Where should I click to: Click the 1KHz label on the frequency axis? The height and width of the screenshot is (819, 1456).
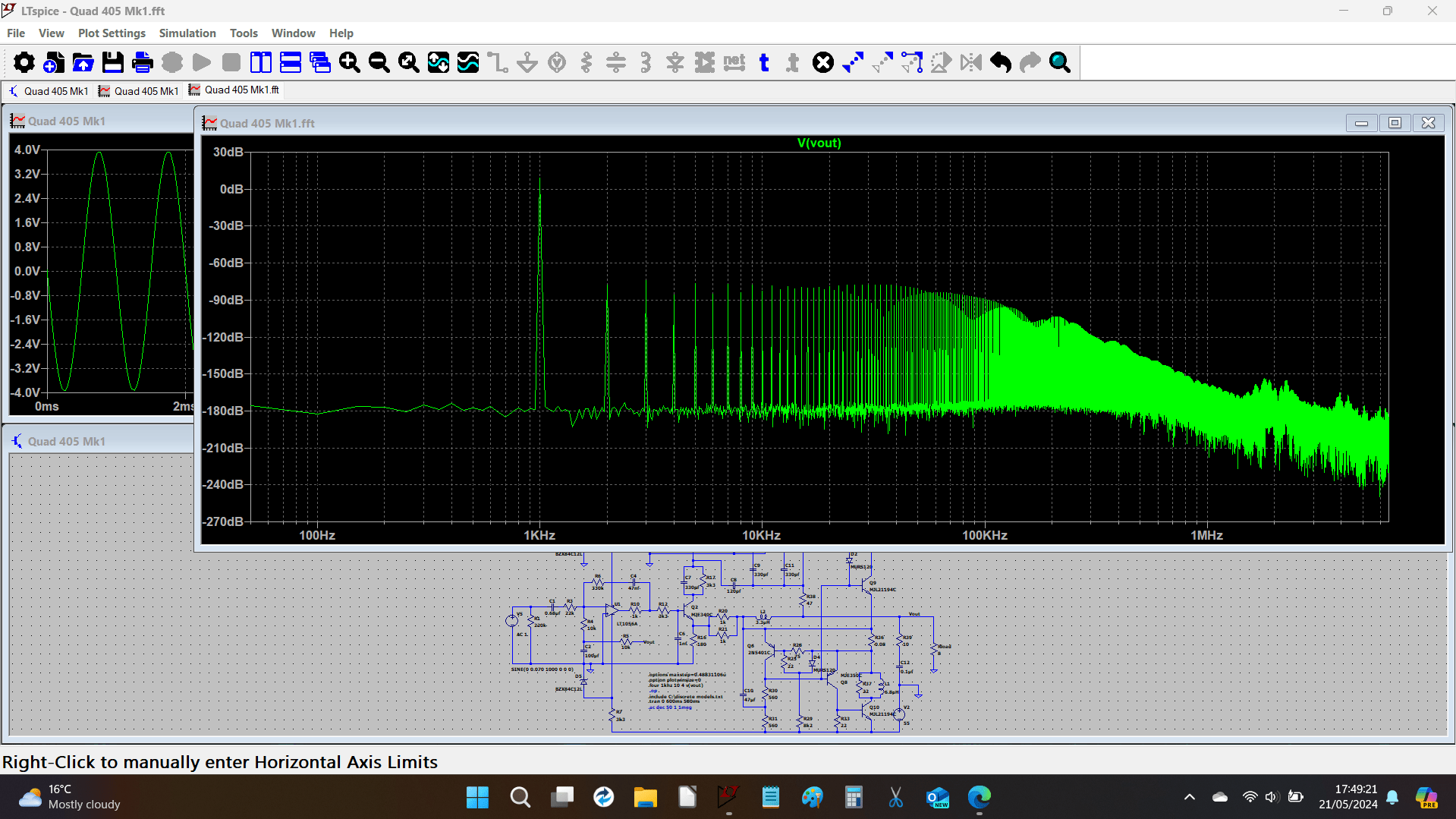pos(539,535)
